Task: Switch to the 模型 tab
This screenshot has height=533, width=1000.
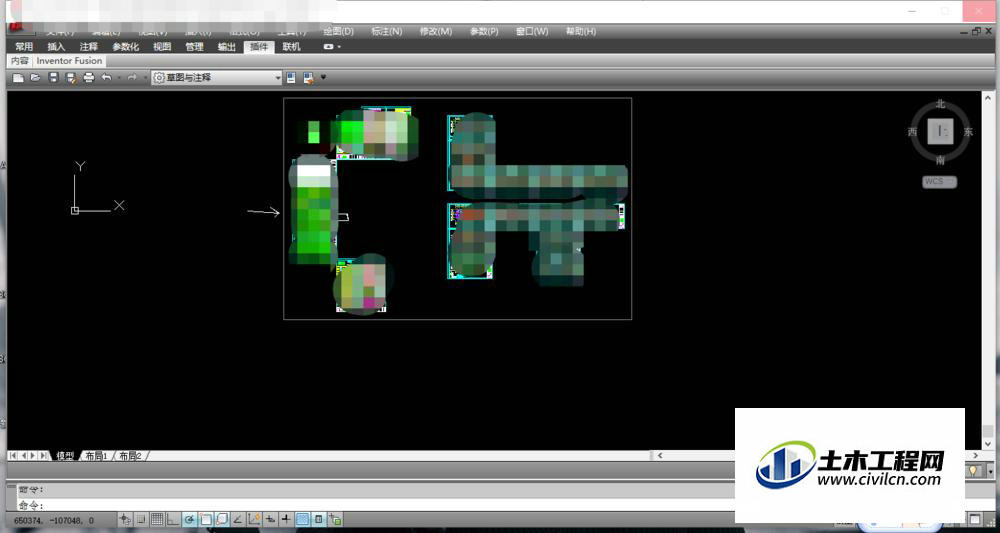Action: (x=65, y=456)
